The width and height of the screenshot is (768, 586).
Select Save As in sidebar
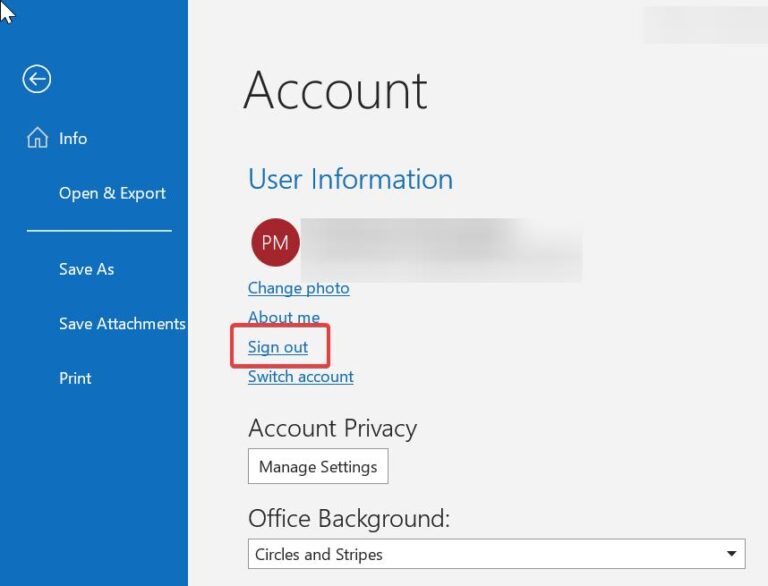coord(86,269)
